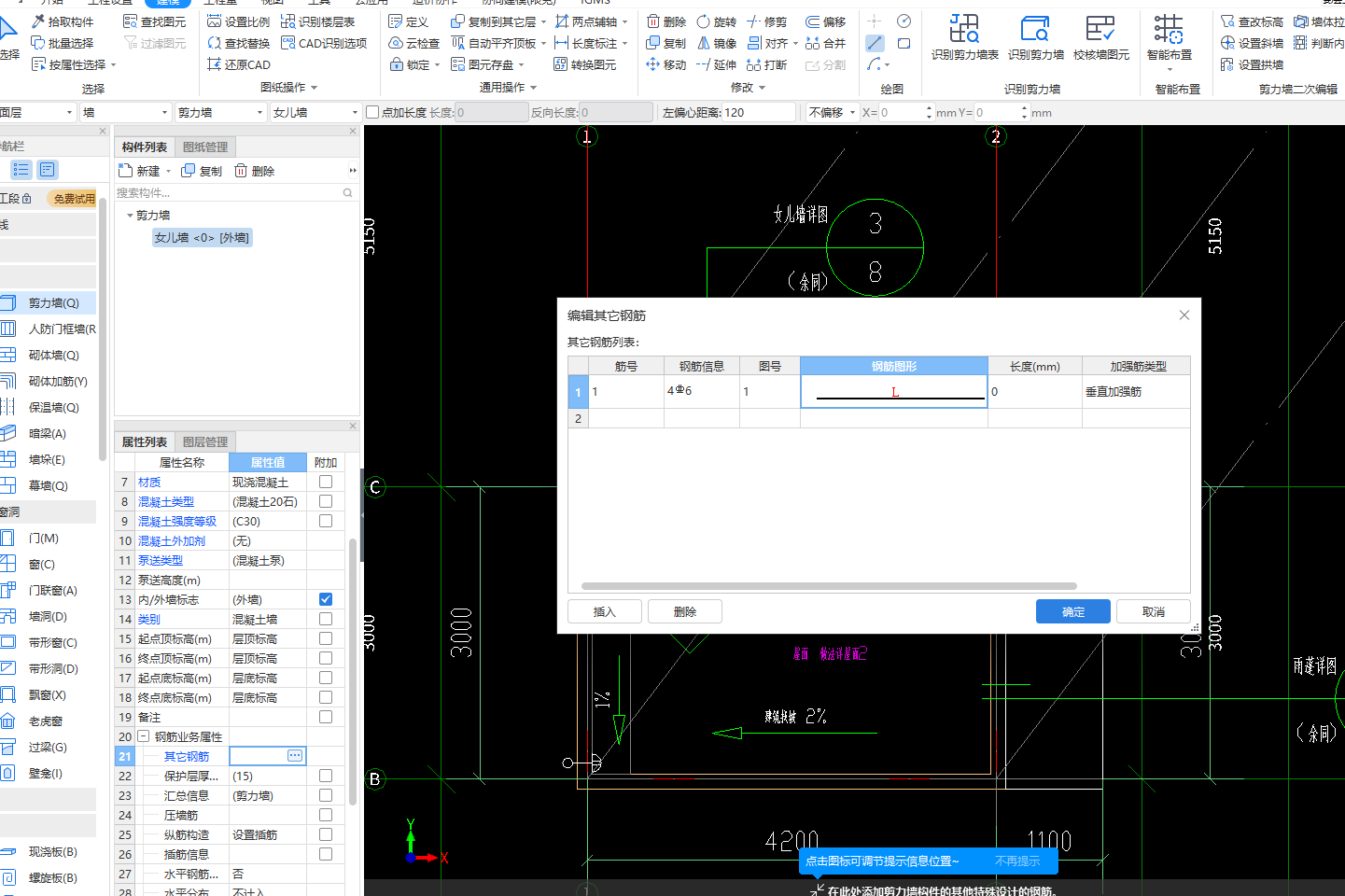Click the 复制 copy button in component list
The height and width of the screenshot is (896, 1345).
tap(202, 171)
